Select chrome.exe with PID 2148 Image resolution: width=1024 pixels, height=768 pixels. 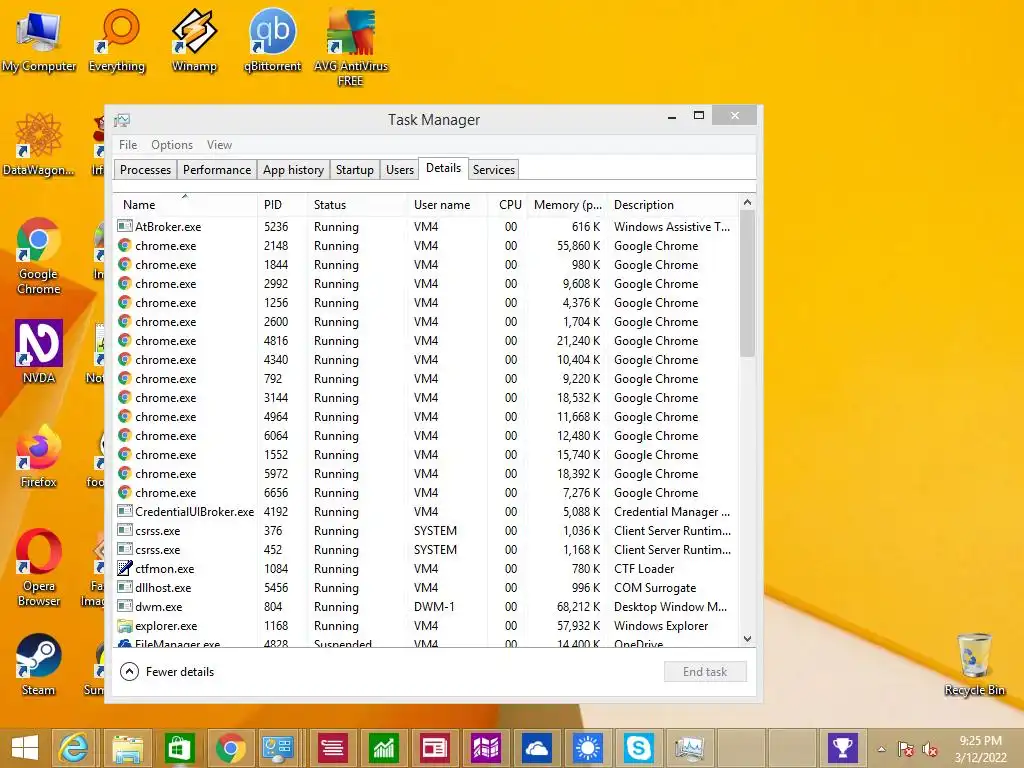click(426, 246)
